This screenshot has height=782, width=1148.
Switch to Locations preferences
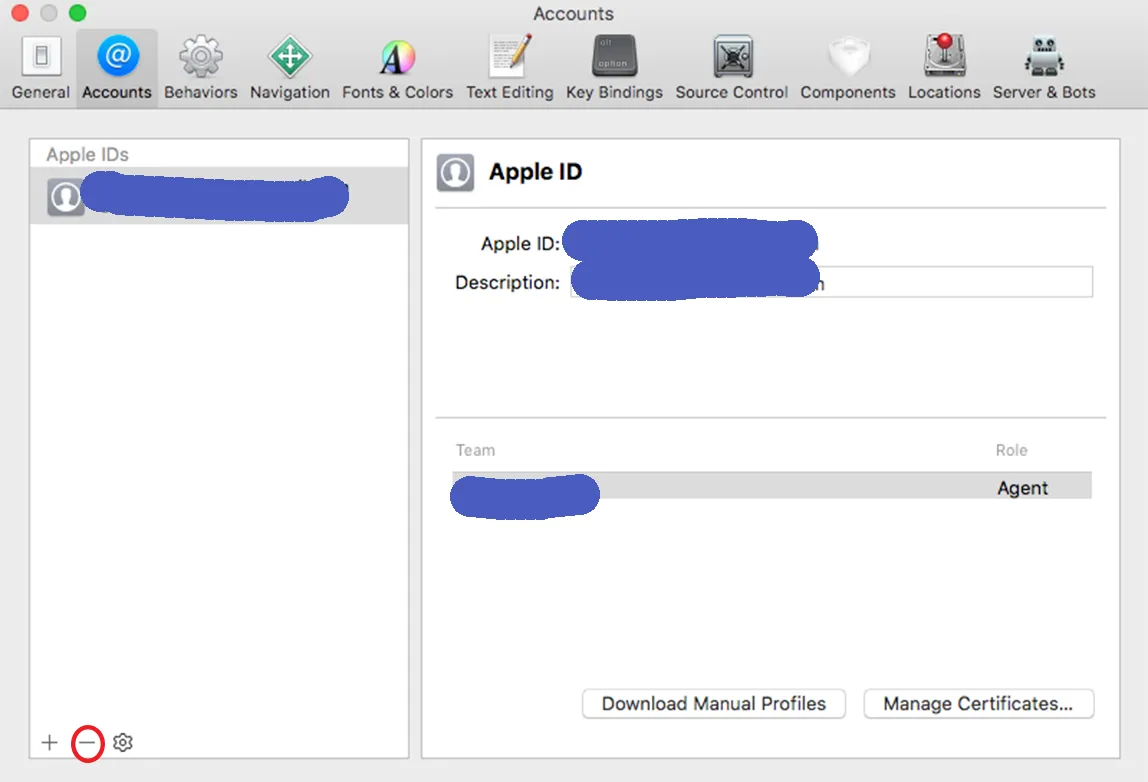944,68
